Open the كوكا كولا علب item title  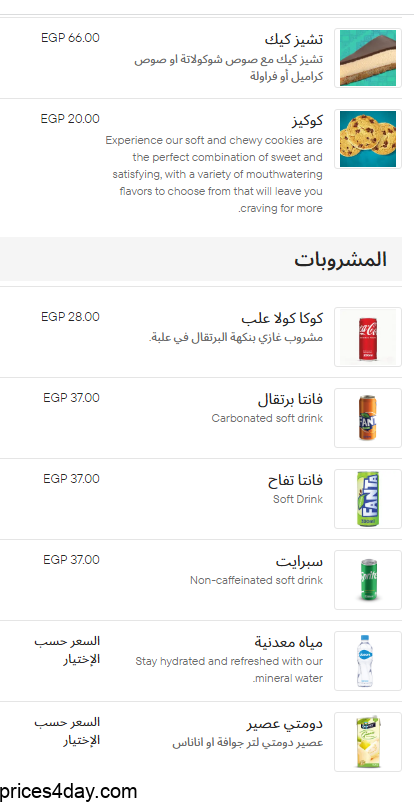282,318
